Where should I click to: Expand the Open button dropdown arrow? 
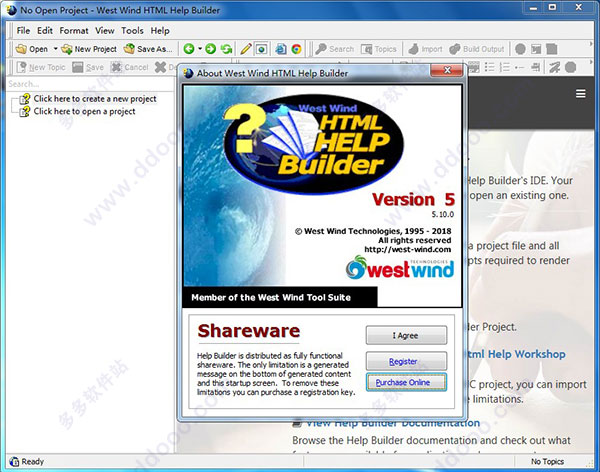click(x=55, y=49)
